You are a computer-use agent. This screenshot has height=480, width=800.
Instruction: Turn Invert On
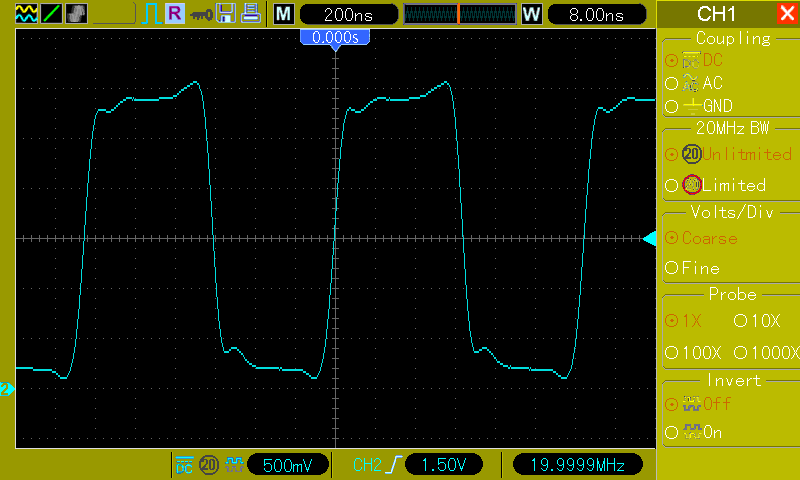pos(694,433)
